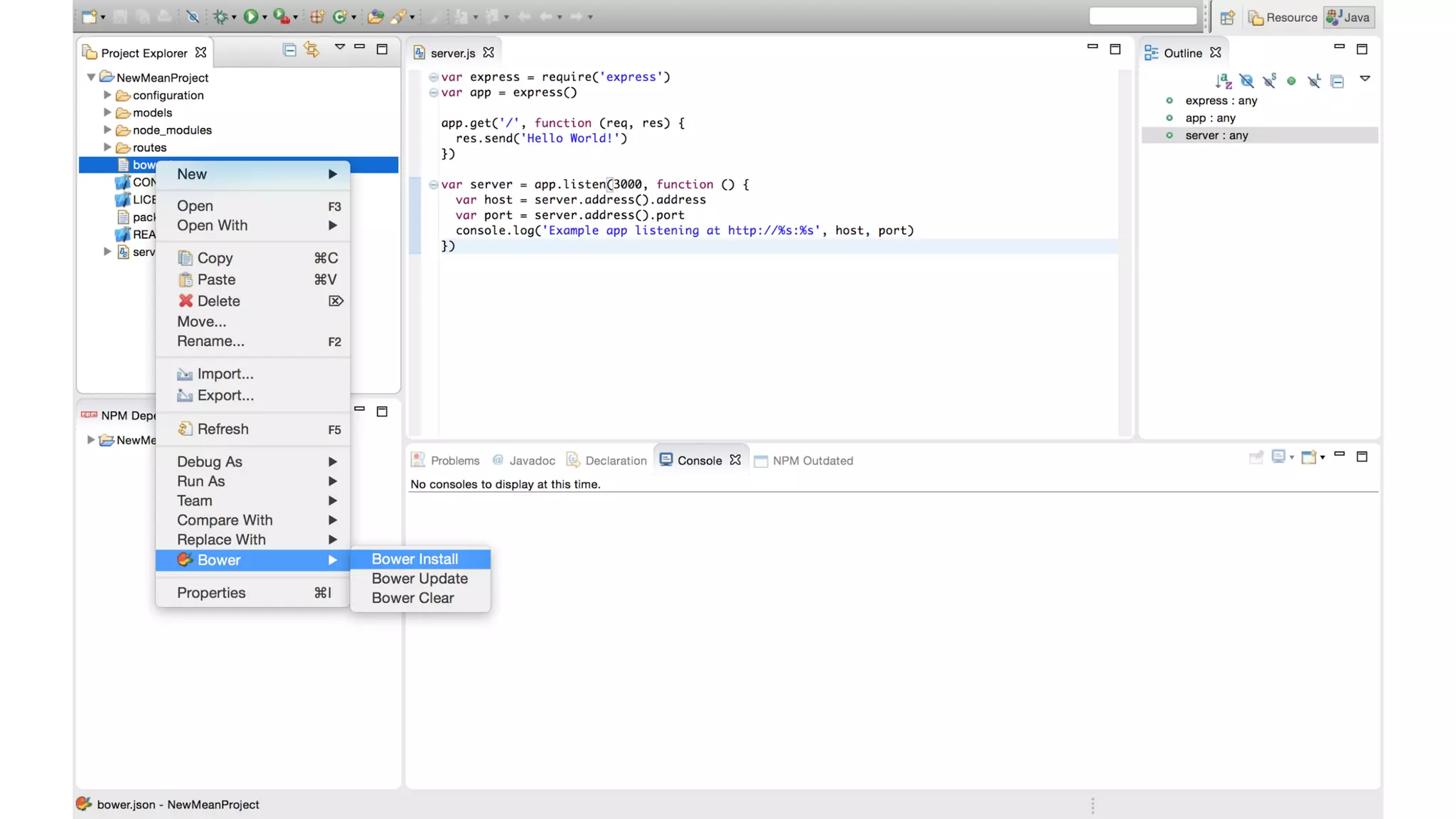1456x819 pixels.
Task: Click Collapse All in Outline toolbar
Action: click(x=1337, y=82)
